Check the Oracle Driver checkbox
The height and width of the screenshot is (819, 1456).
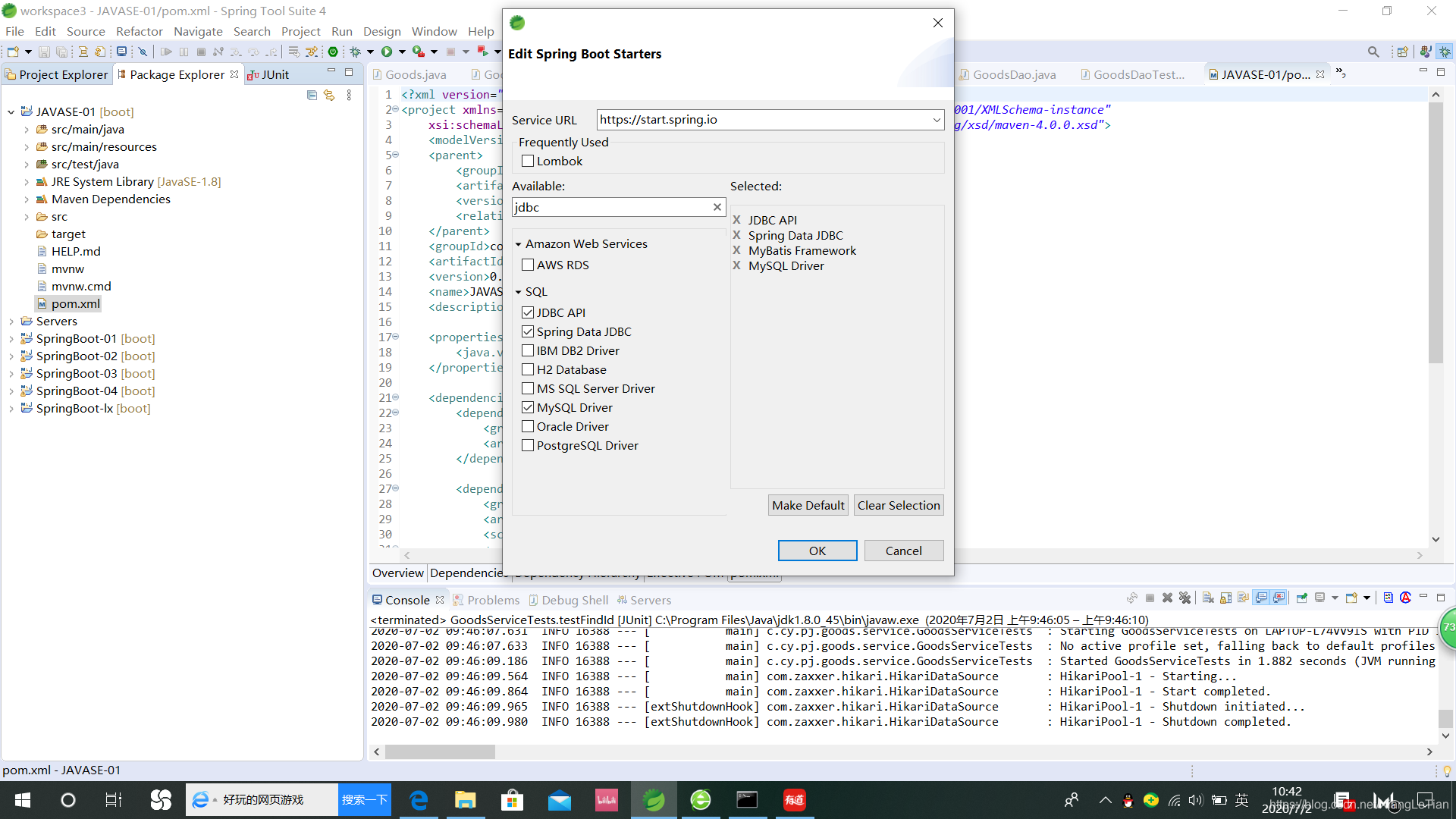(x=528, y=426)
